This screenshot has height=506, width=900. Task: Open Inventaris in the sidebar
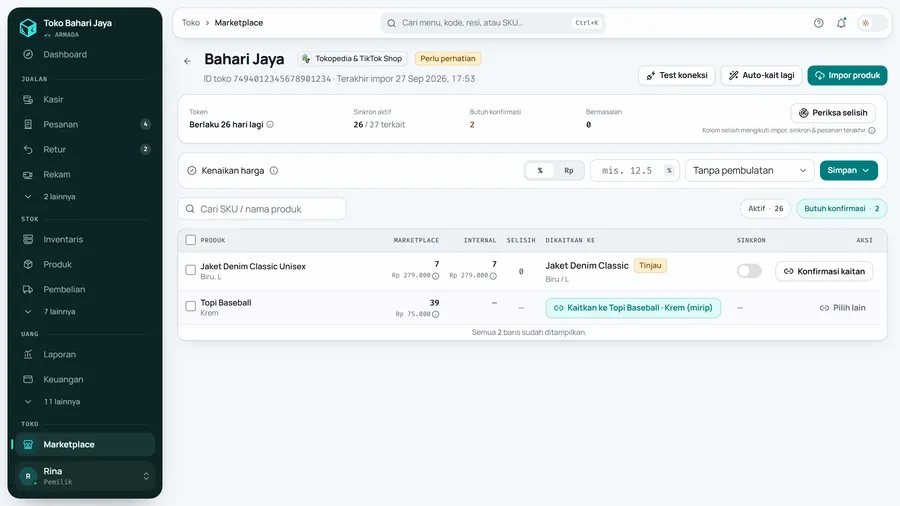[x=84, y=239]
